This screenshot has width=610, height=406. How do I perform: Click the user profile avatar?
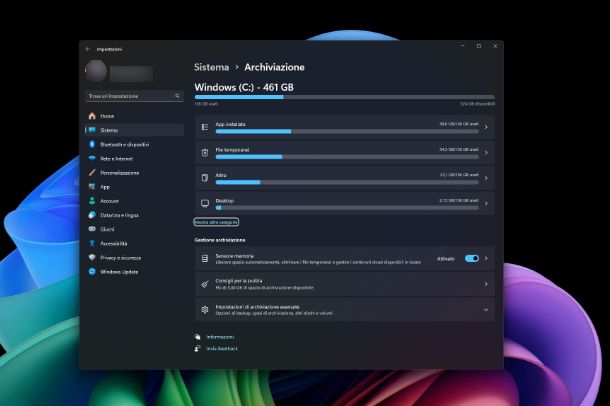point(96,71)
